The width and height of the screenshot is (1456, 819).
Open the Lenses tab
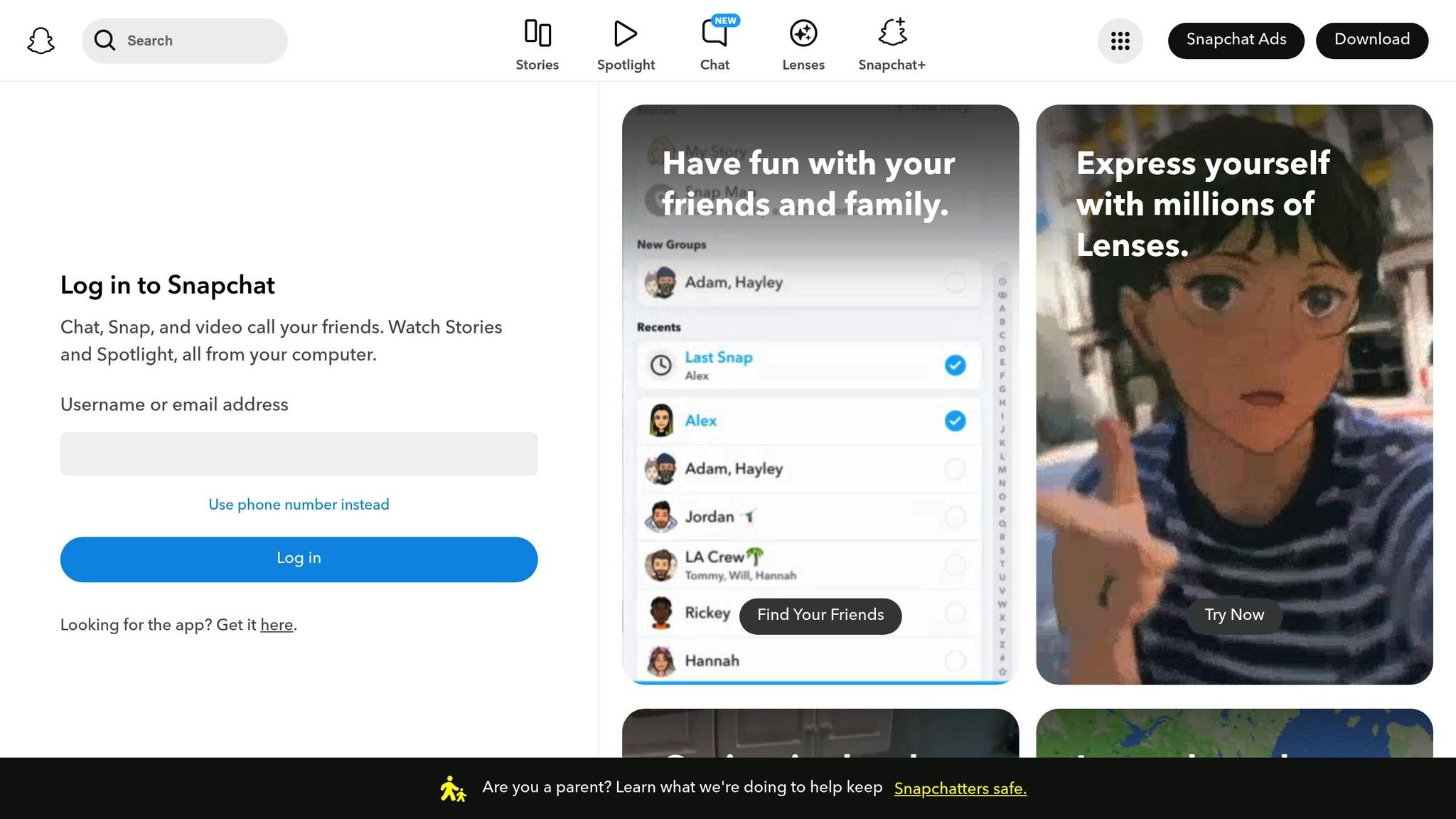point(803,45)
